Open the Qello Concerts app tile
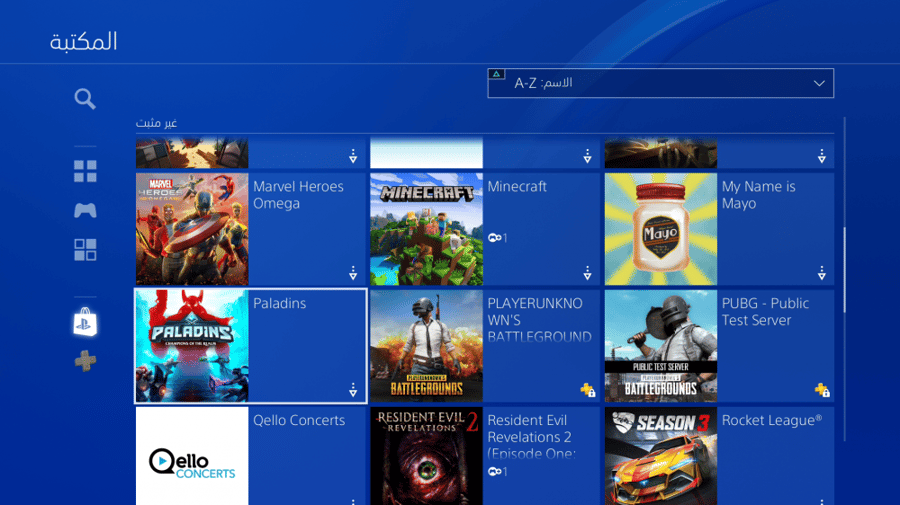Viewport: 900px width, 505px height. click(250, 456)
